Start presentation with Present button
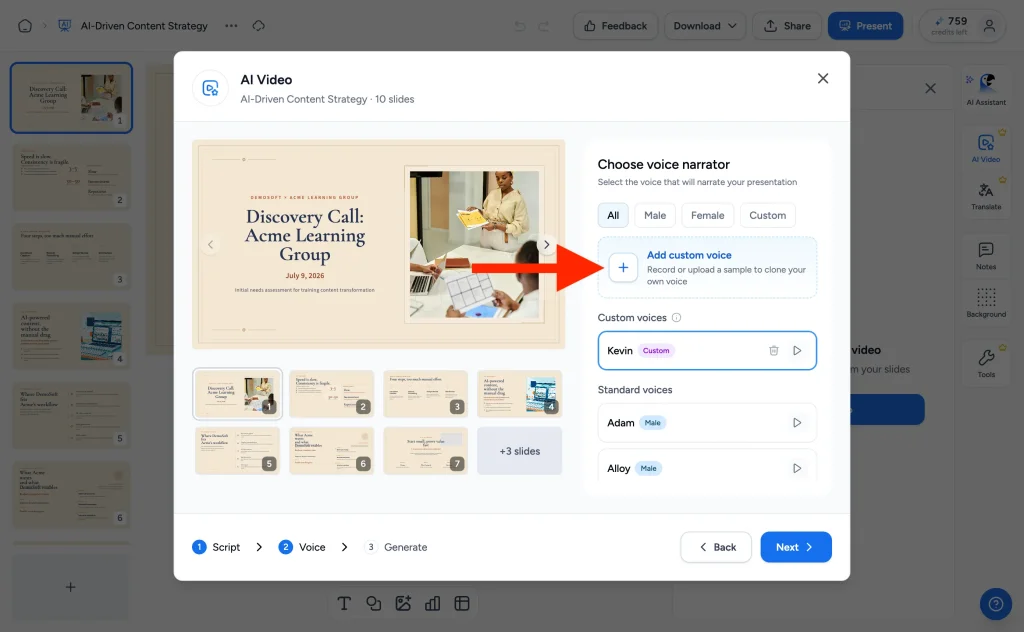This screenshot has height=632, width=1024. [x=865, y=26]
